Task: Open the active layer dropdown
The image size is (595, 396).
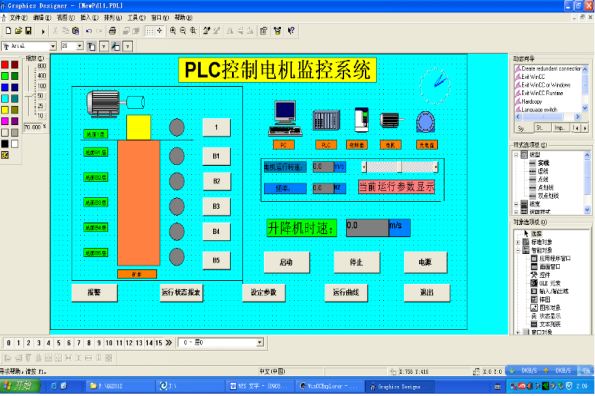Action: point(260,343)
